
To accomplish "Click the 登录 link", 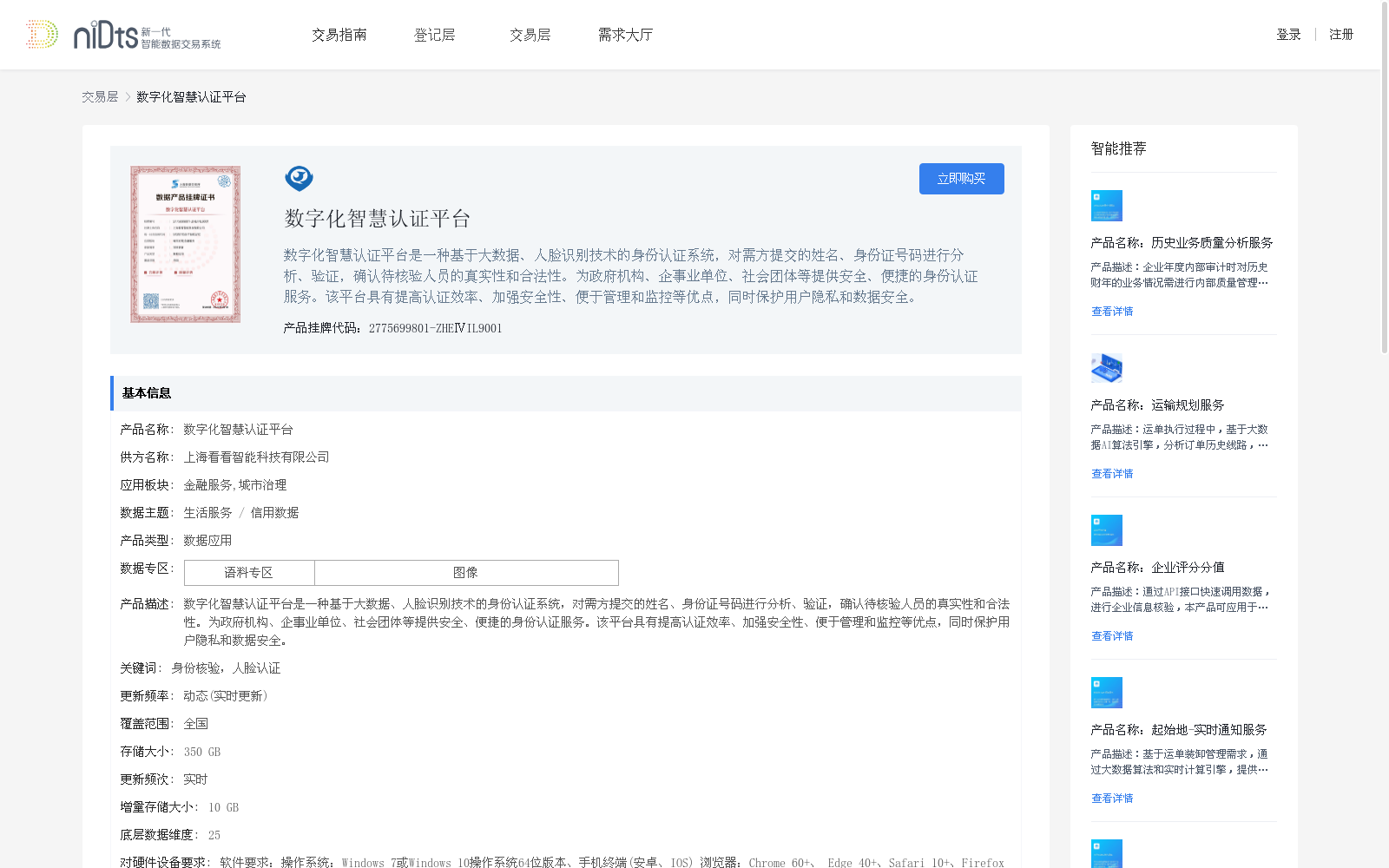I will 1288,35.
